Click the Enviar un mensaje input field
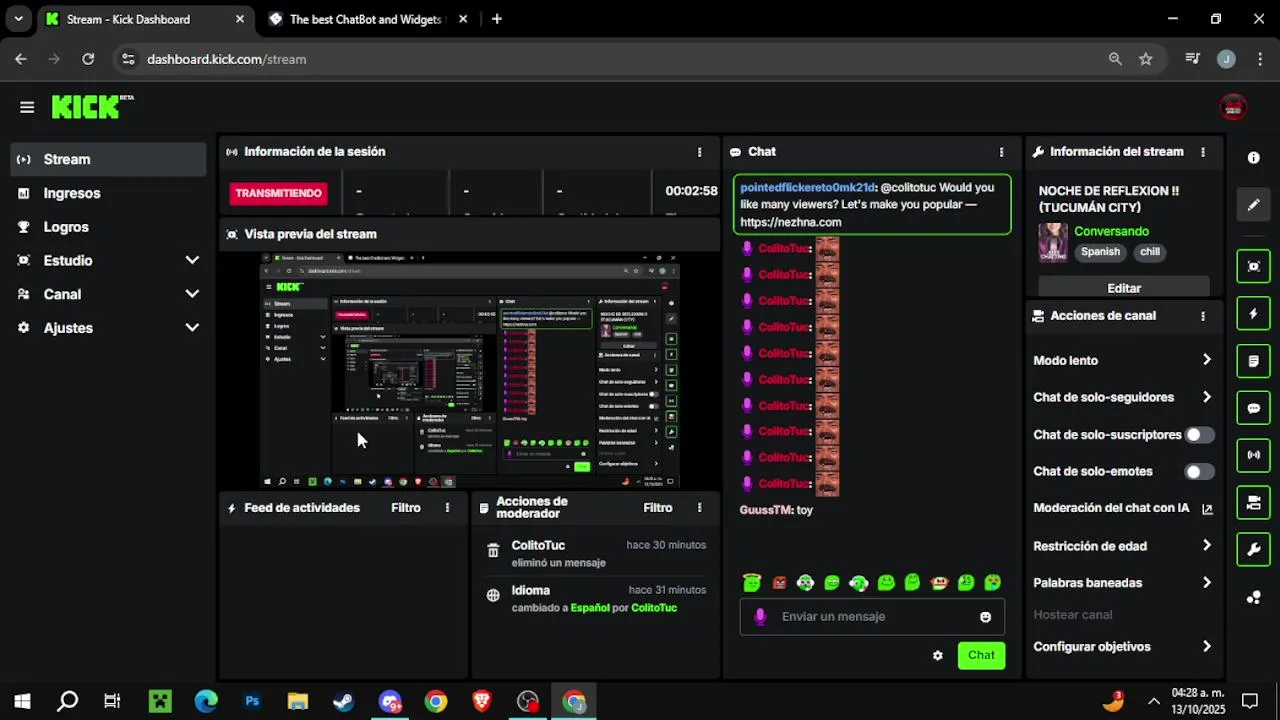Viewport: 1280px width, 720px height. coord(872,617)
